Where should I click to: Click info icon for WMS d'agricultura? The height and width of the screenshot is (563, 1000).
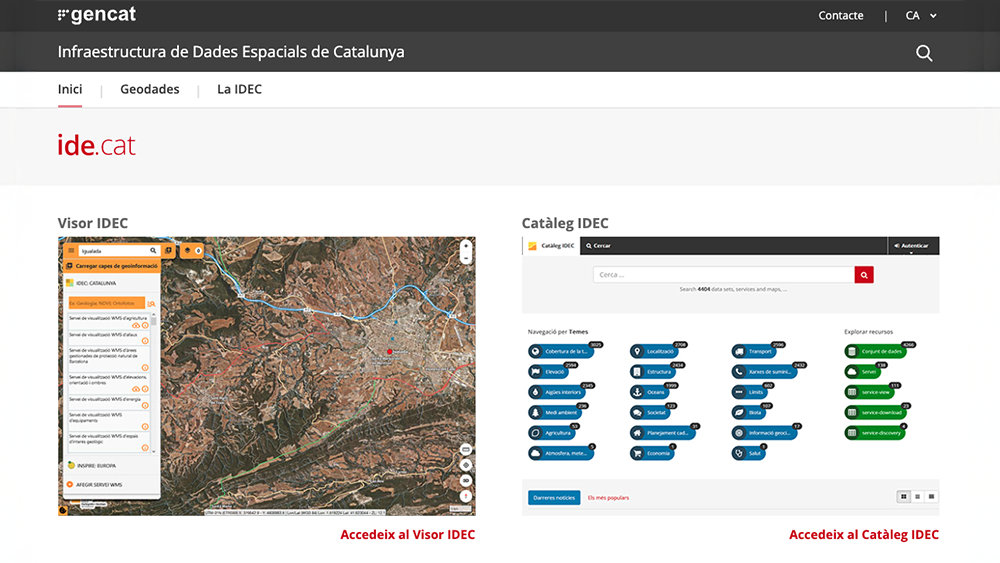pyautogui.click(x=145, y=325)
